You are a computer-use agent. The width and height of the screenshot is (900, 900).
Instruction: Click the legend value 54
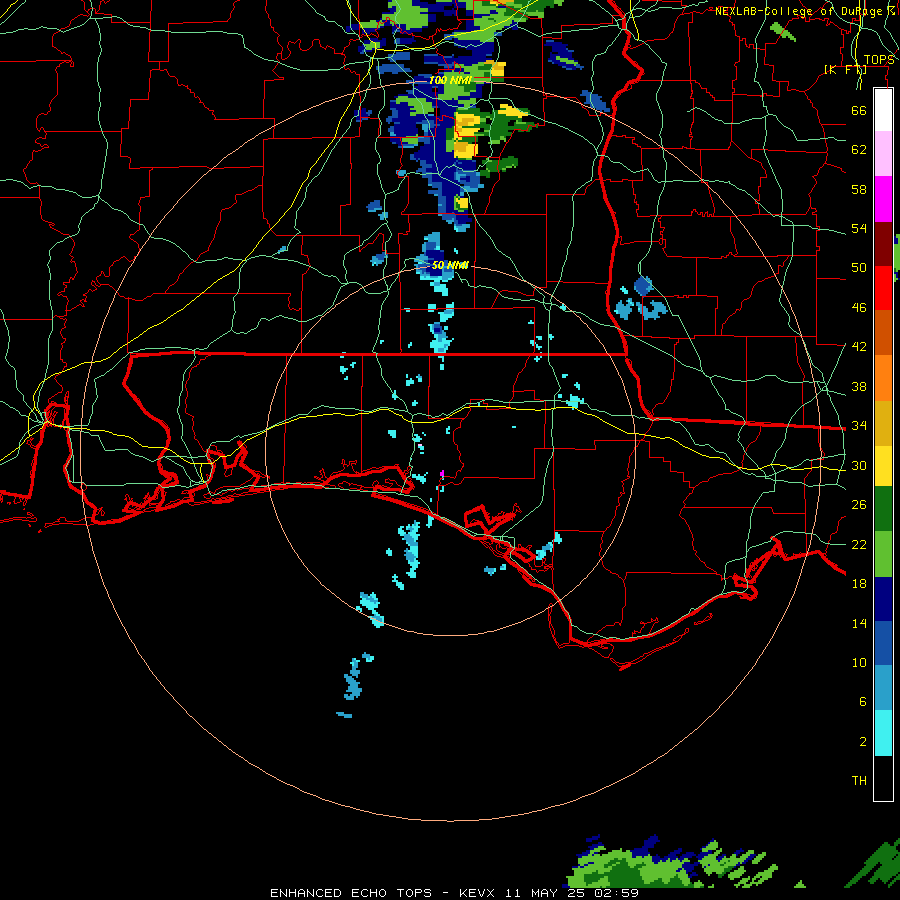(x=859, y=228)
